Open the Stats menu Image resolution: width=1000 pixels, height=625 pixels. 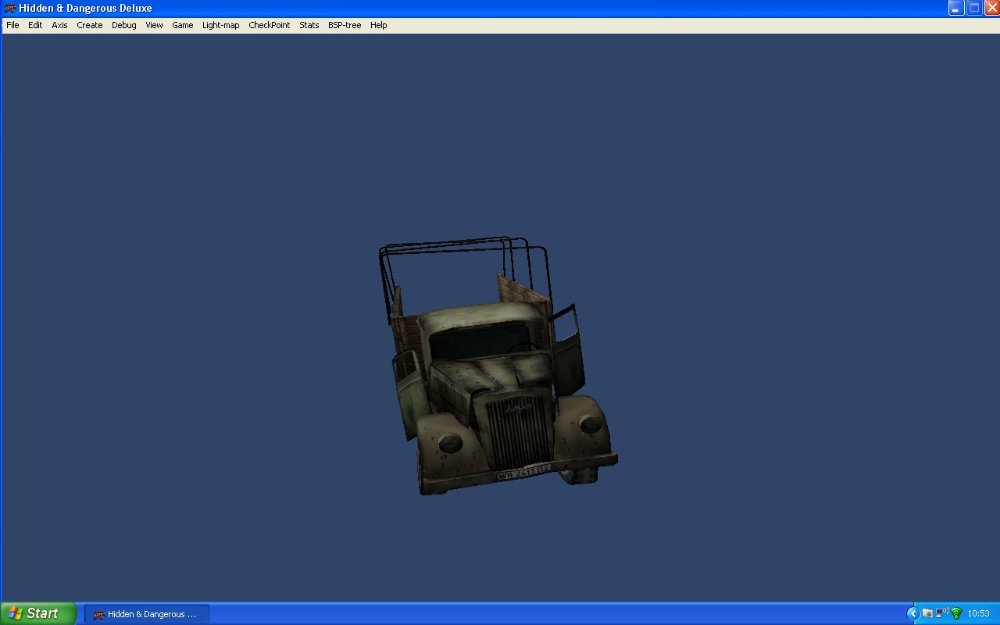309,25
